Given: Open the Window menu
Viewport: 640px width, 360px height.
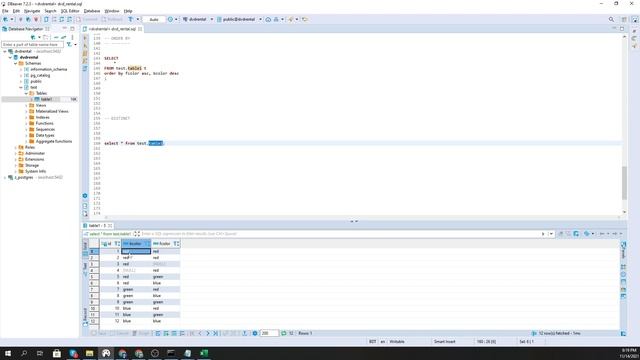Looking at the screenshot, I should (112, 11).
